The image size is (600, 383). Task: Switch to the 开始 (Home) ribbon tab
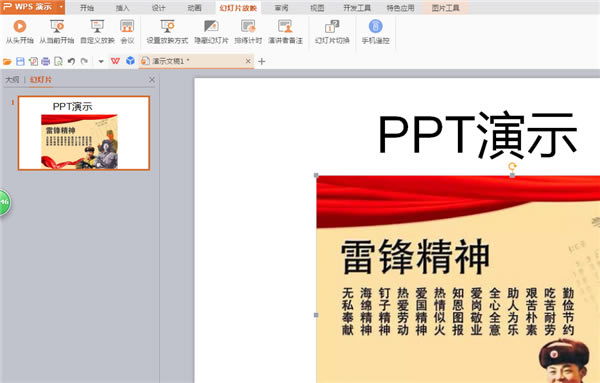click(87, 8)
